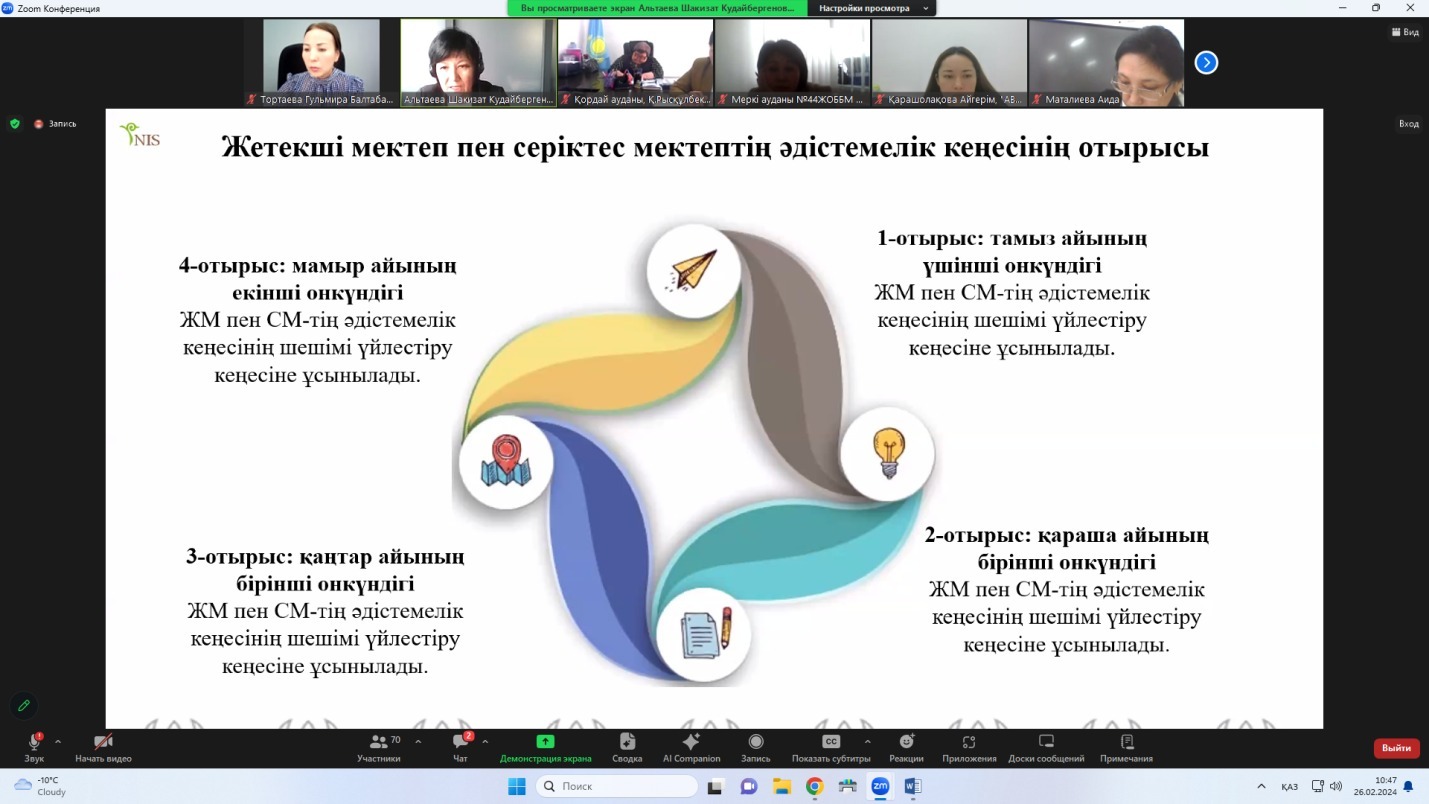Select Маталиева Аида video thumbnail
1429x804 pixels.
coord(1106,63)
